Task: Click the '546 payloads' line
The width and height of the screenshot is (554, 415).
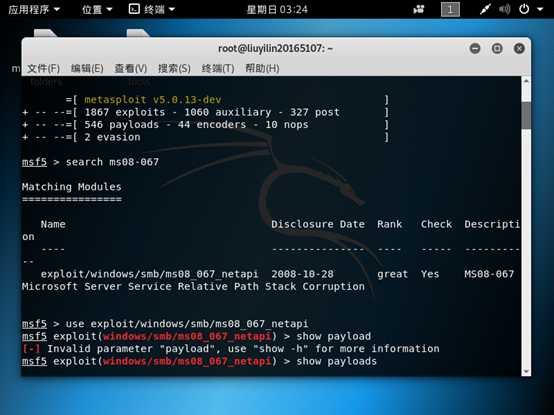Action: click(x=206, y=125)
